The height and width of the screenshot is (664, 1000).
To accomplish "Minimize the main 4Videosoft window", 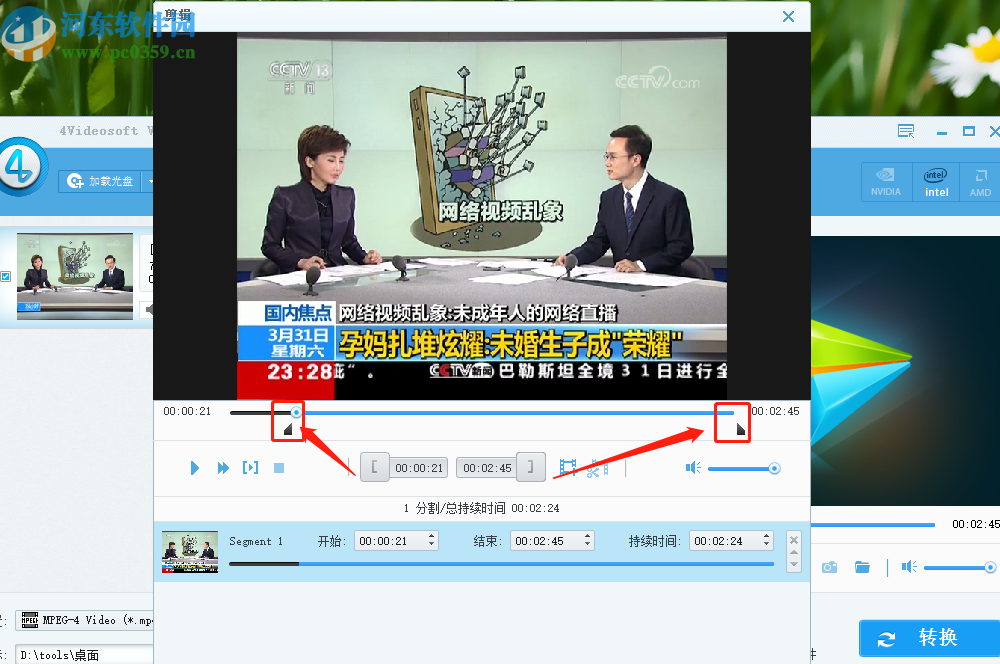I will 942,133.
